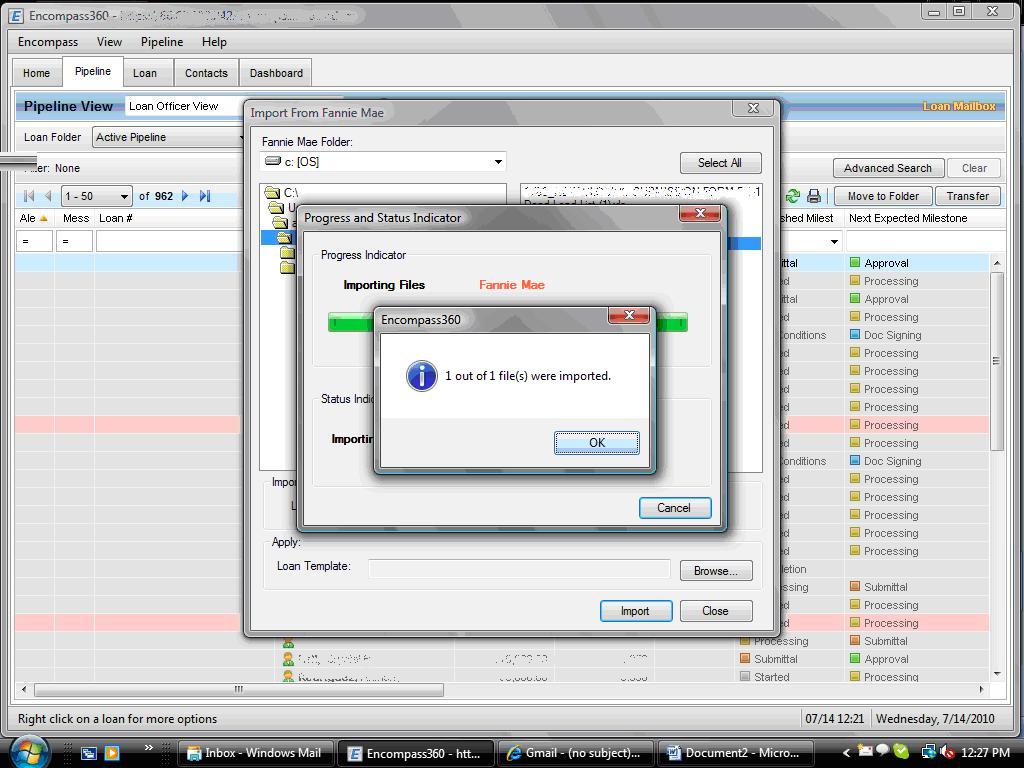Go to next page of pipeline
The image size is (1024, 768).
point(185,196)
